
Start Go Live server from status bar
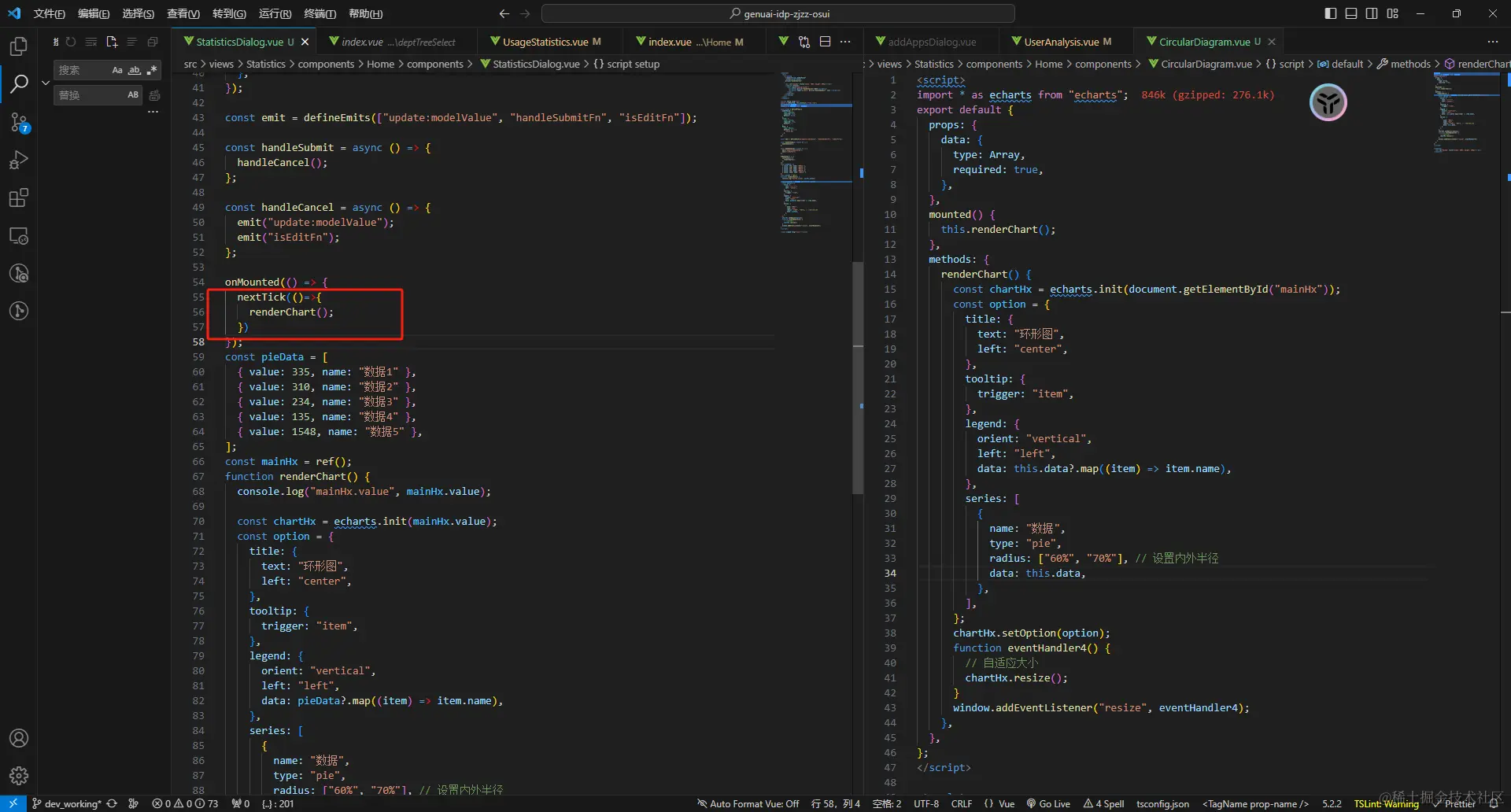(1048, 803)
